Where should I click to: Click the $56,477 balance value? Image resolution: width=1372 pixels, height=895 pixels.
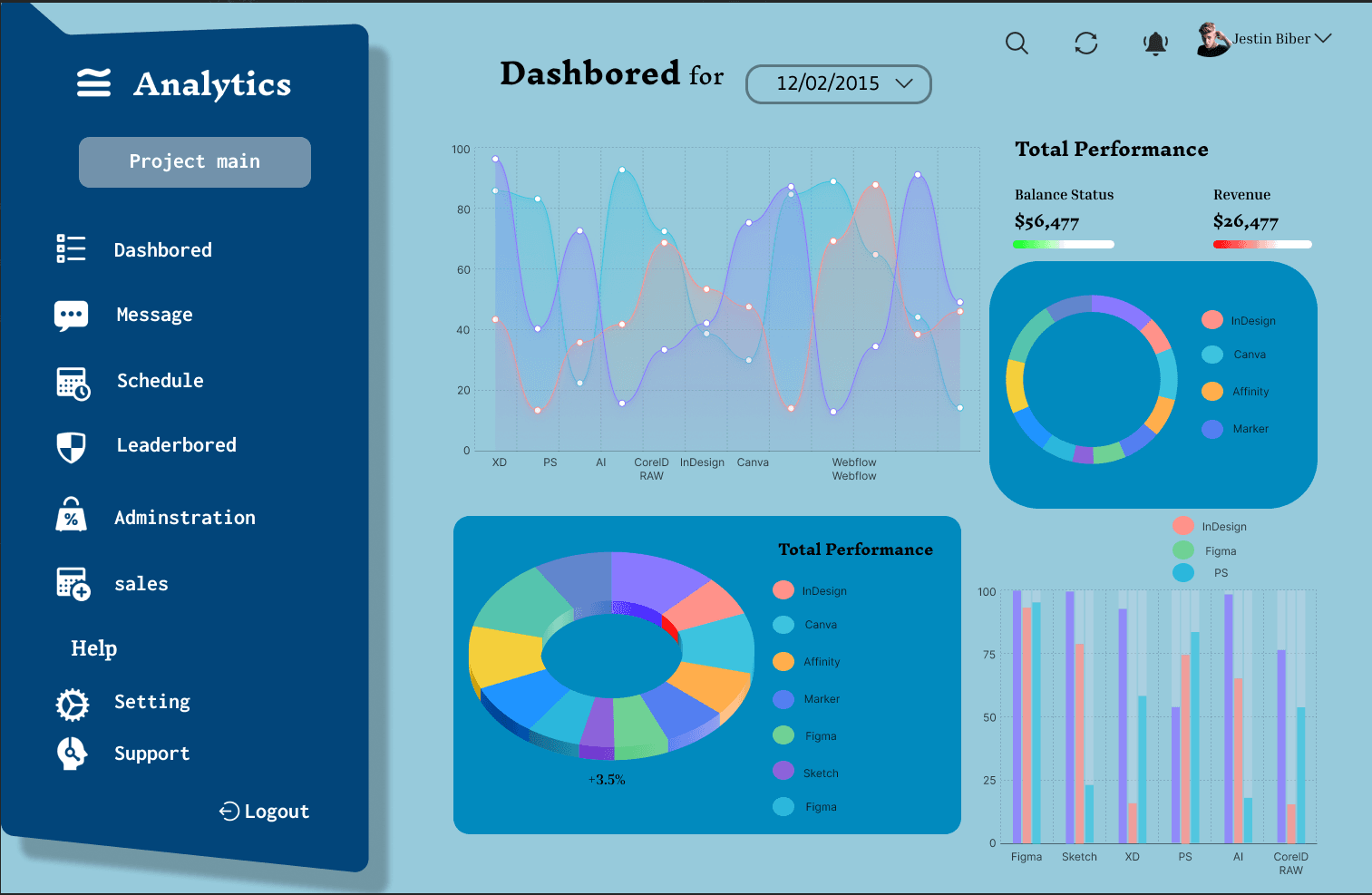[1046, 221]
